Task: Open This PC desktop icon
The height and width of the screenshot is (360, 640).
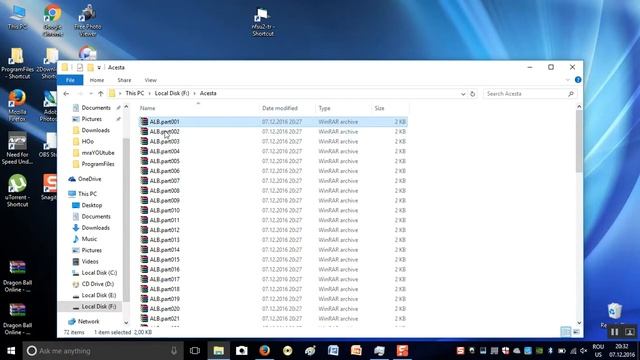Action: coord(17,17)
